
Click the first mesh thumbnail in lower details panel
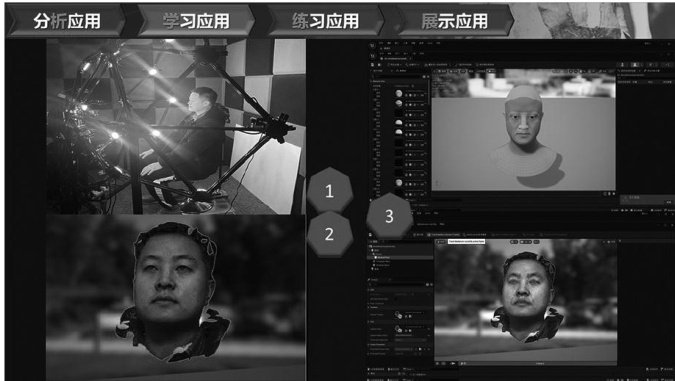coord(398,316)
